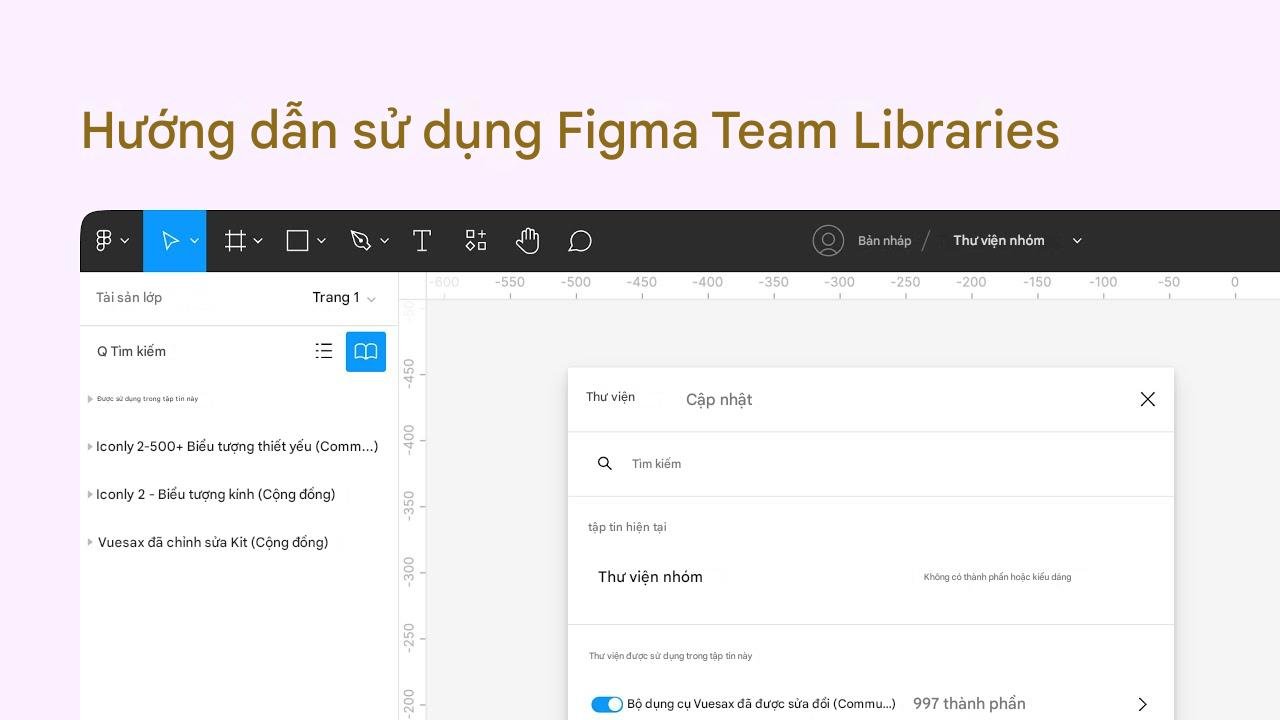
Task: Open the Thư viện nhóm file dropdown
Action: (1077, 241)
